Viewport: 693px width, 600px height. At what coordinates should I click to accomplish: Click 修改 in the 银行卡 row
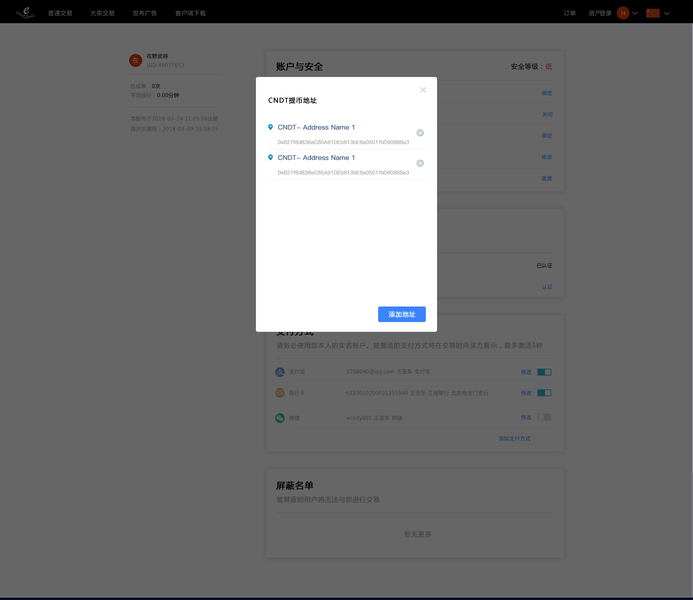526,393
